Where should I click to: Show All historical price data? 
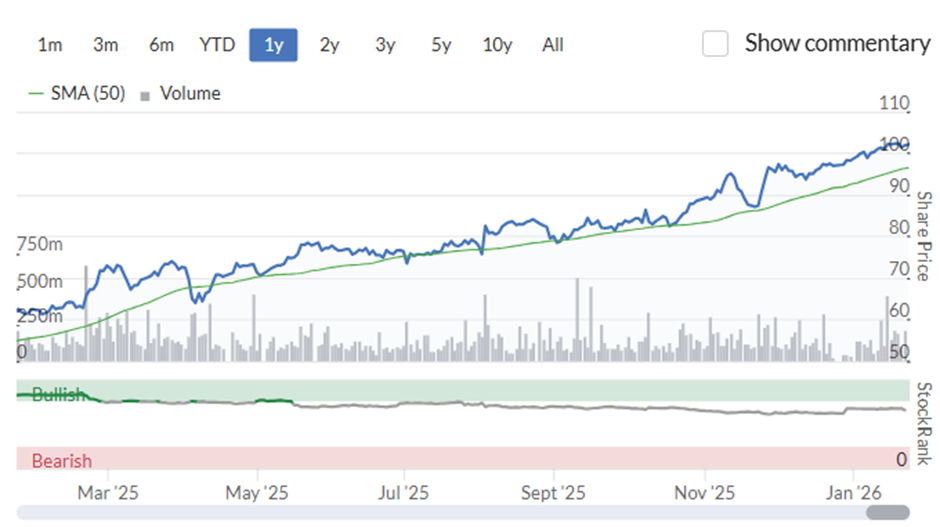pyautogui.click(x=553, y=45)
